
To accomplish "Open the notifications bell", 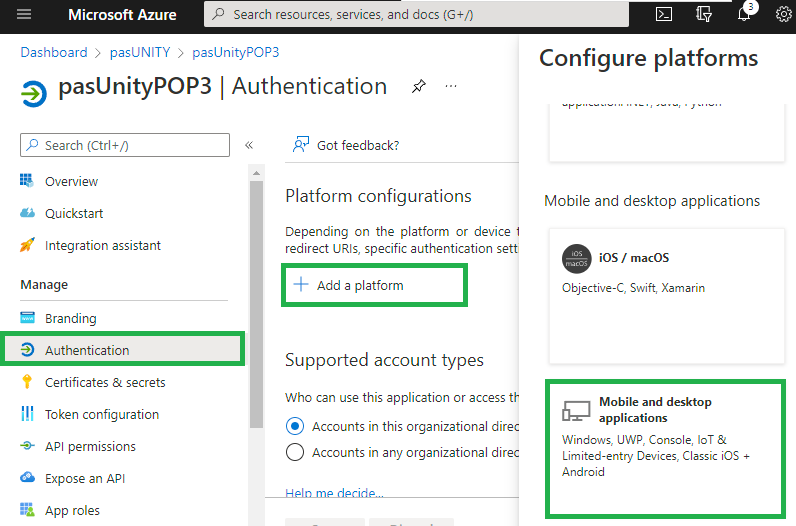I will (x=744, y=14).
